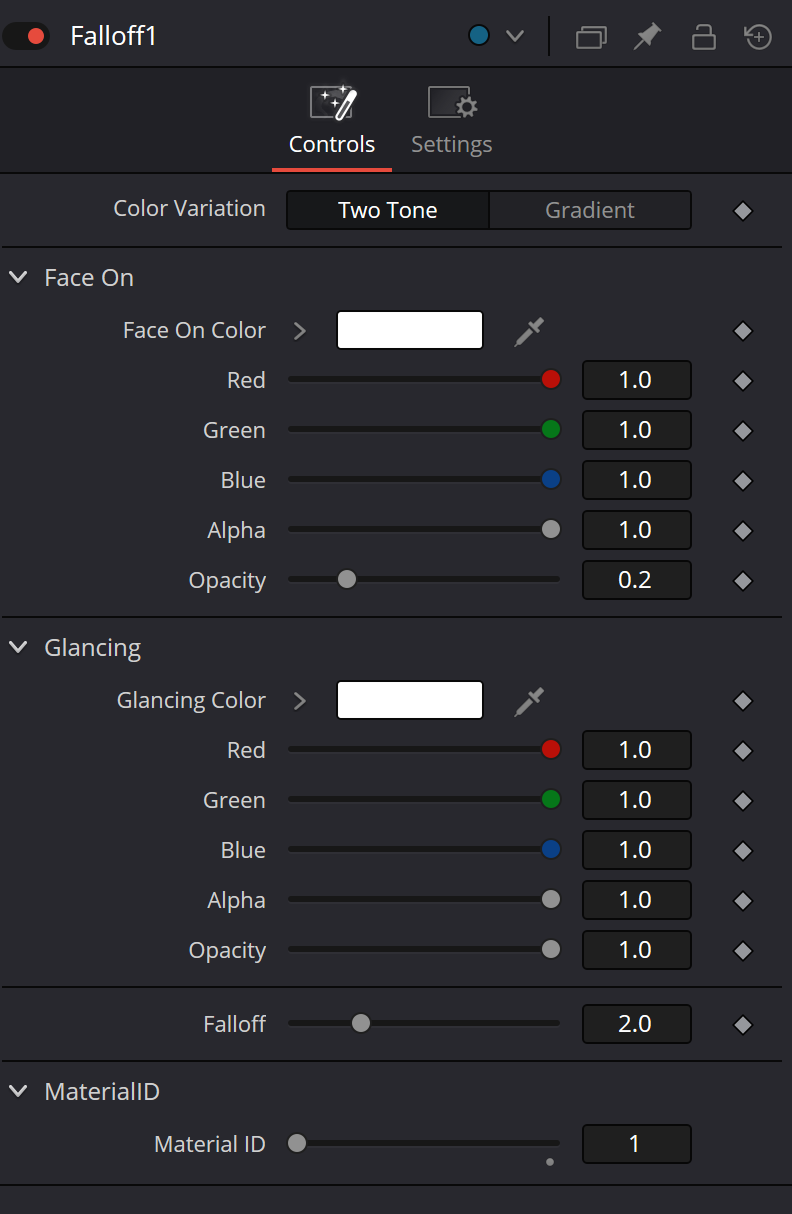The width and height of the screenshot is (792, 1214).
Task: Adjust the Glancing Opacity slider
Action: pos(424,950)
